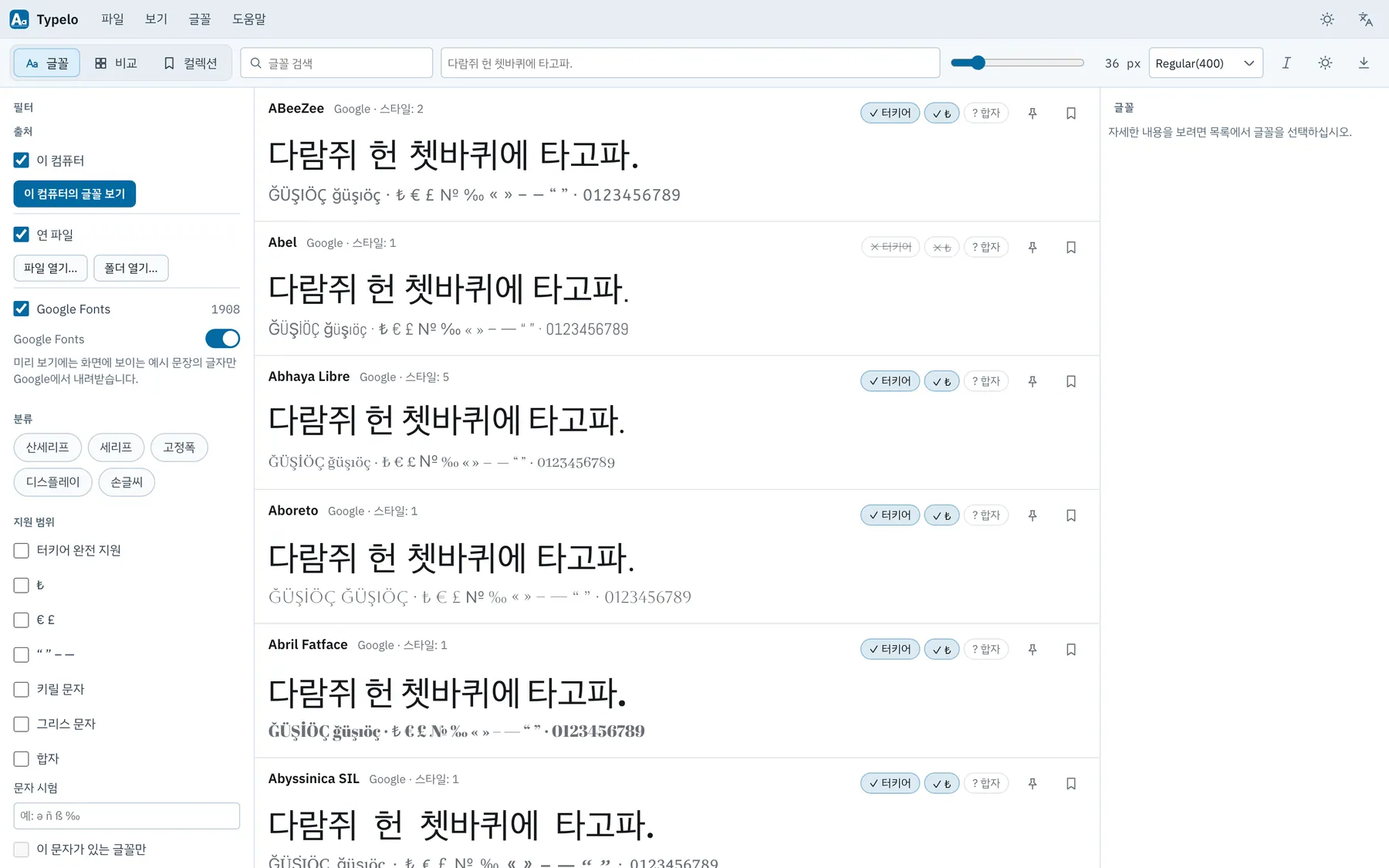Bookmark the ABeeZee font
1389x868 pixels.
[x=1071, y=113]
